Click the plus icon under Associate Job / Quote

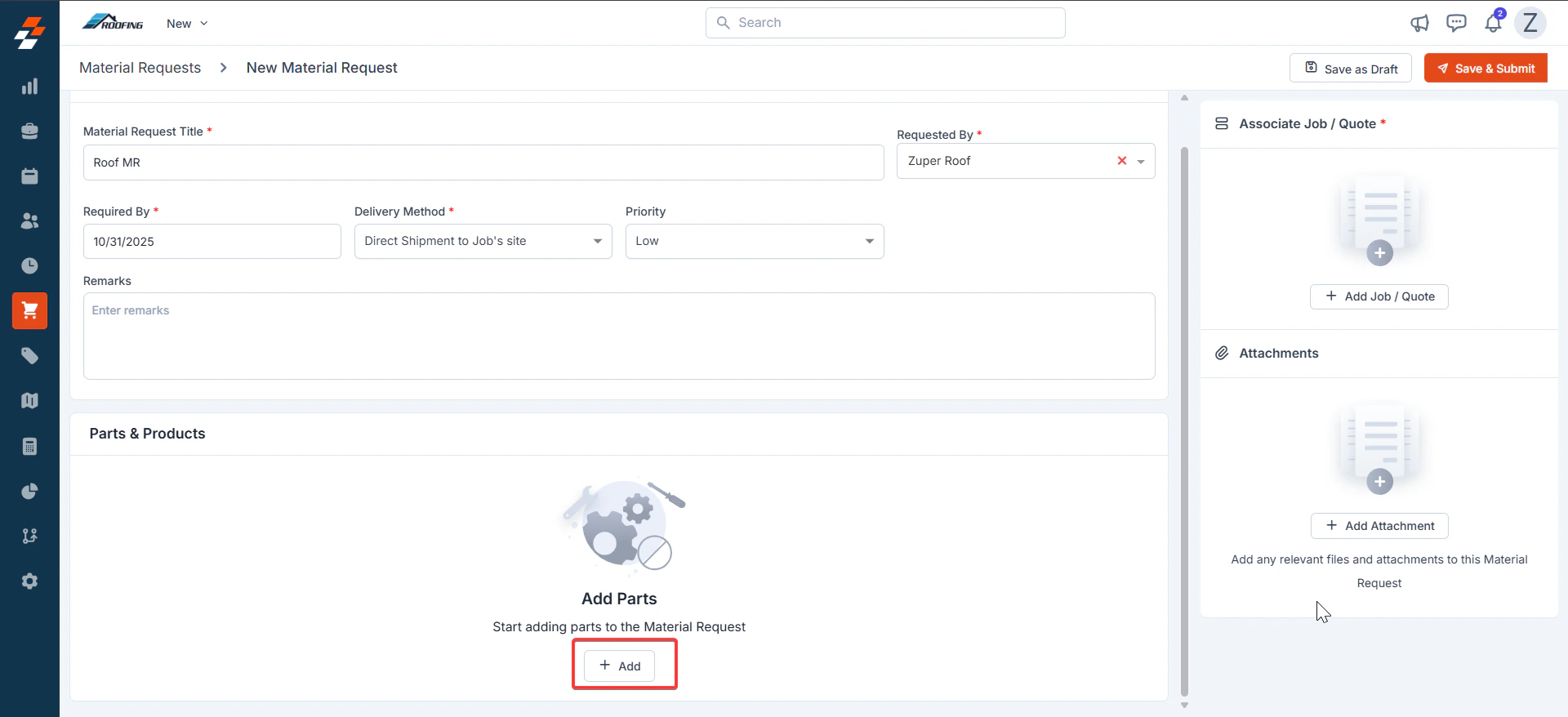(x=1379, y=253)
